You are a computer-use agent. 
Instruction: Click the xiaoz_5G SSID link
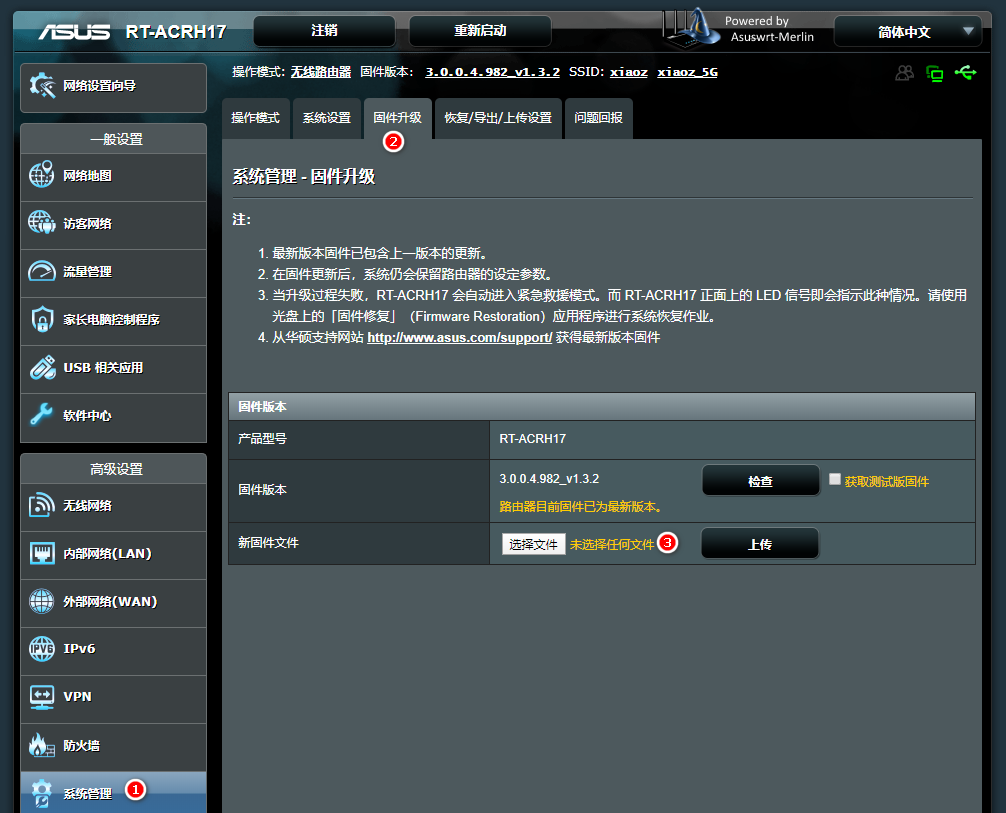[687, 72]
